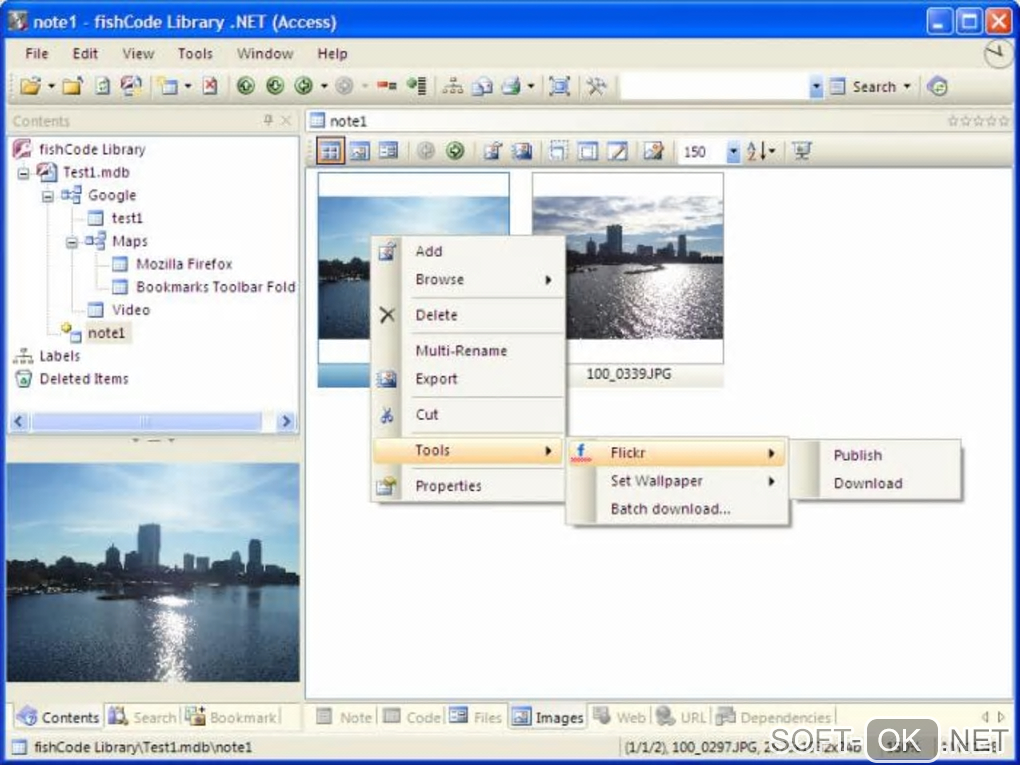The width and height of the screenshot is (1020, 765).
Task: Switch to the Images tab
Action: click(x=548, y=717)
